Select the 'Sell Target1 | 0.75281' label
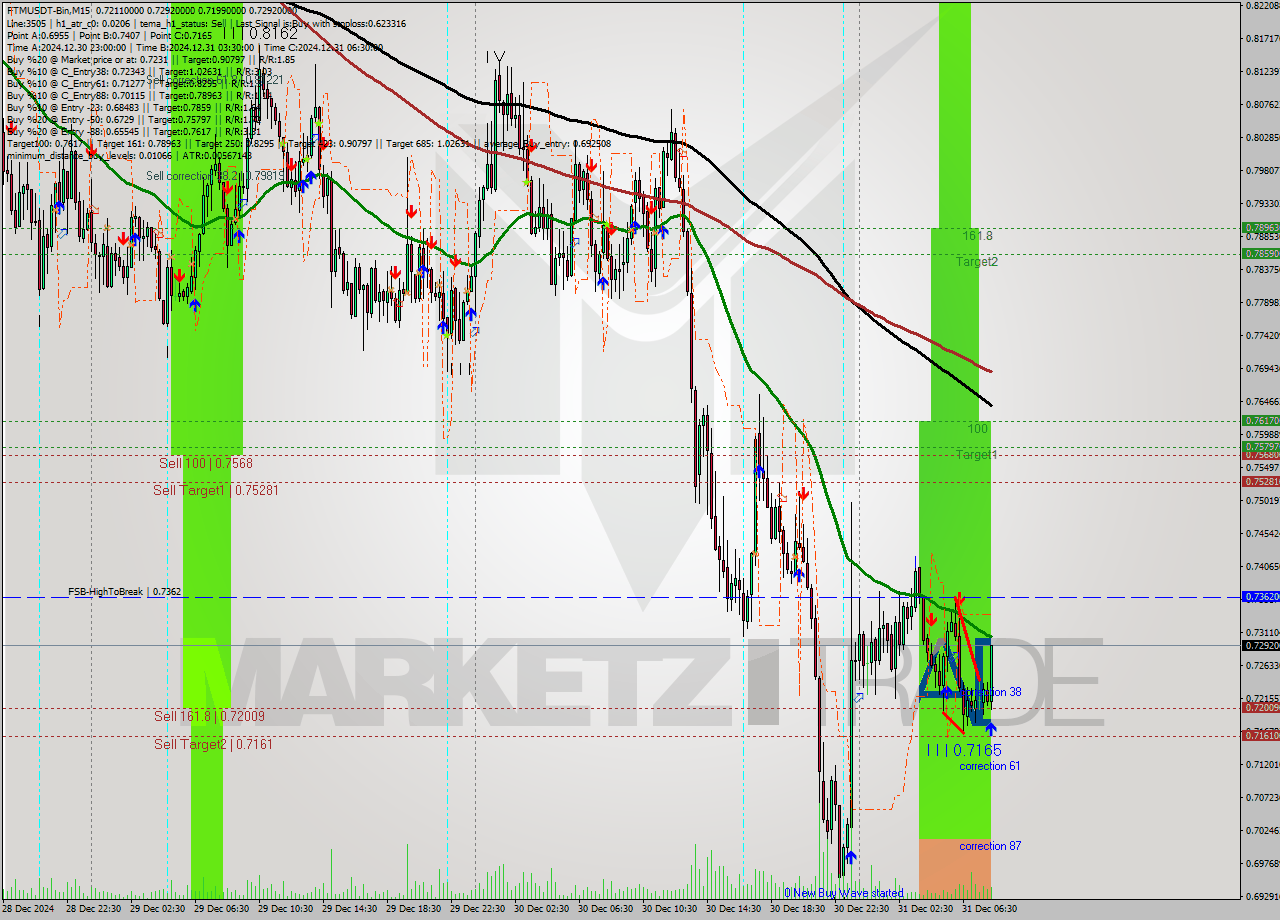 coord(215,490)
